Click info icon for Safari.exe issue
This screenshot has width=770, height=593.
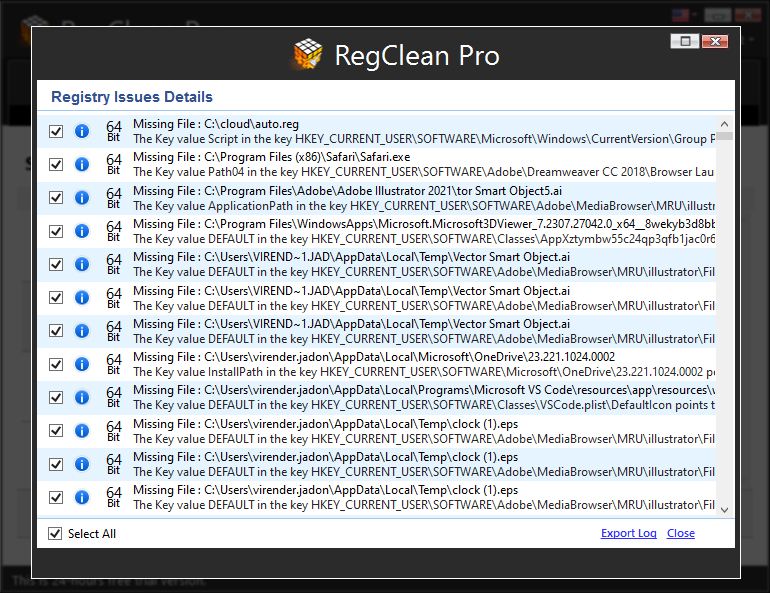point(82,164)
